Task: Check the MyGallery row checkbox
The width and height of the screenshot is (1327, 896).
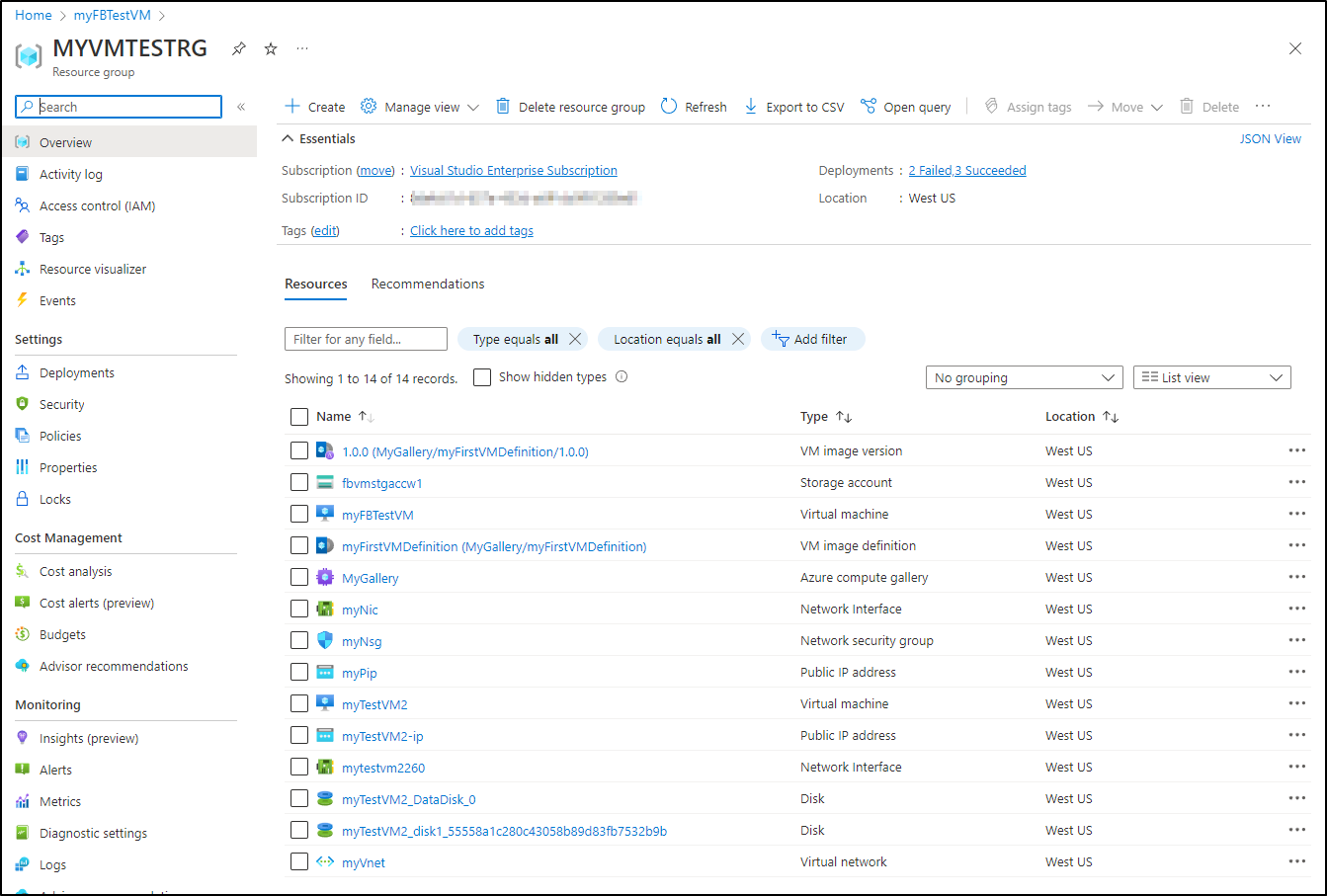Action: [299, 577]
